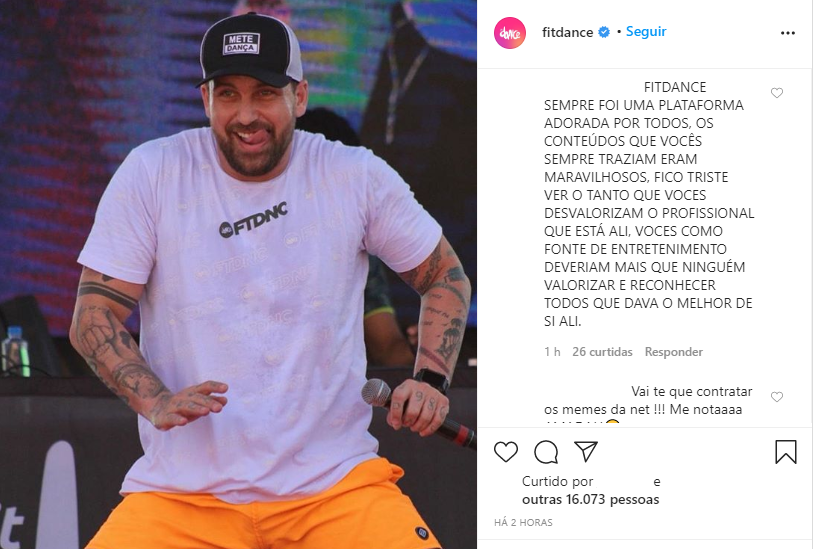Click the post photo of the dancer
The height and width of the screenshot is (549, 813).
coord(239,274)
